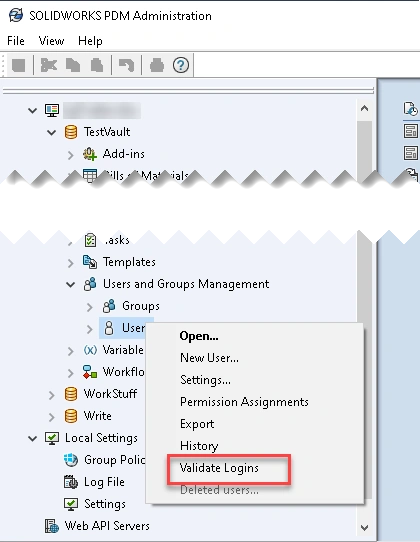The width and height of the screenshot is (420, 542).
Task: Expand the Users node
Action: [x=90, y=329]
